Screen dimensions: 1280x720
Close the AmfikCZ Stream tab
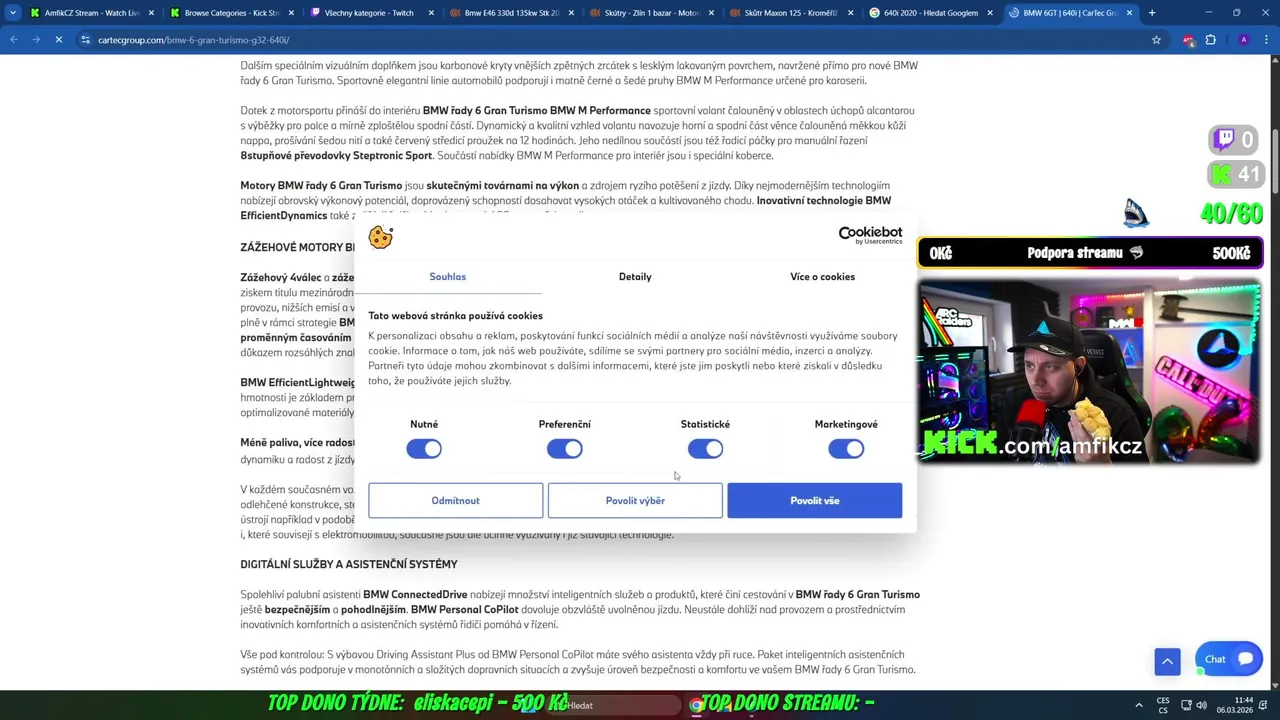[152, 13]
